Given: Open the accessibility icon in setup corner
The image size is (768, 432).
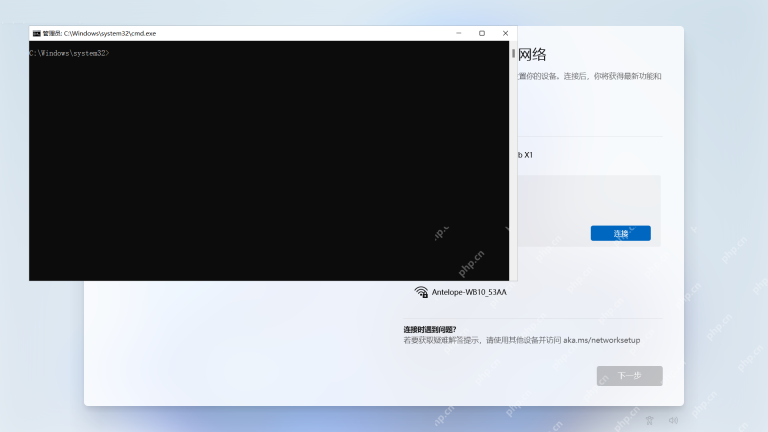Looking at the screenshot, I should point(649,420).
